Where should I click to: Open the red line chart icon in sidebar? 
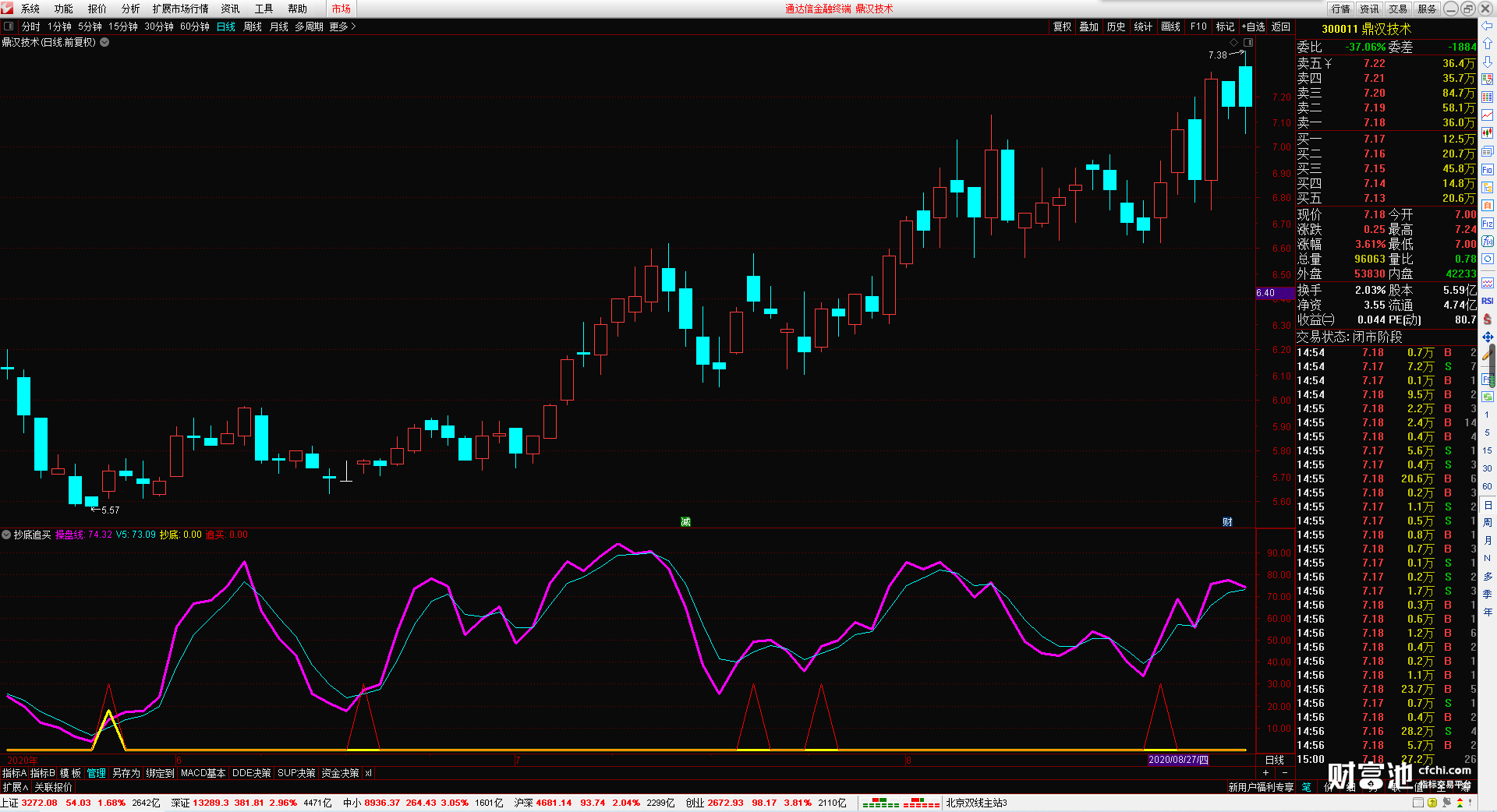pos(1488,115)
